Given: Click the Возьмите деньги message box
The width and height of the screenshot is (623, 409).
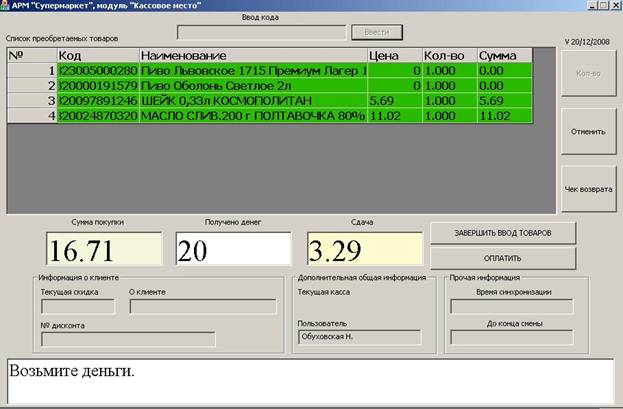Looking at the screenshot, I should [310, 382].
